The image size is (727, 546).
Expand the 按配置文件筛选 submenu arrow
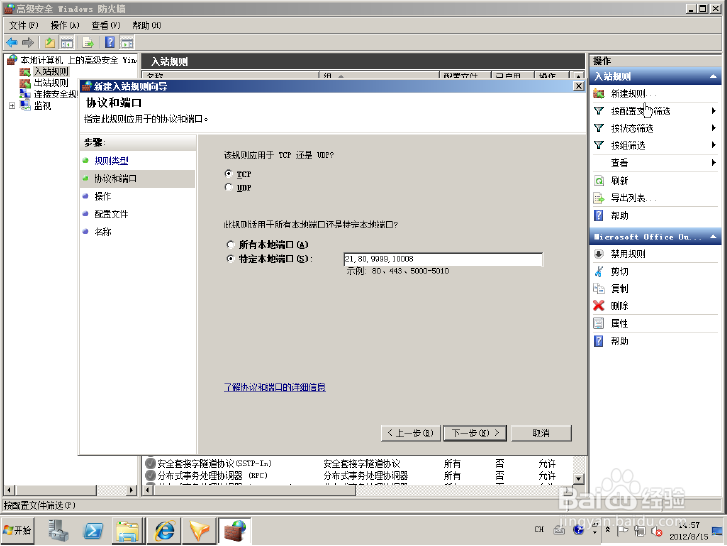pos(714,111)
